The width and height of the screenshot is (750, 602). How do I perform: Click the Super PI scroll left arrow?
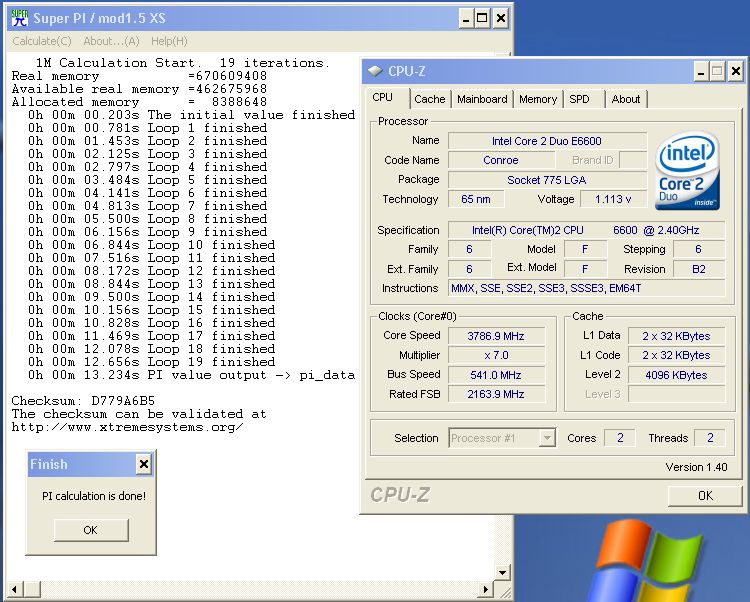coord(14,589)
